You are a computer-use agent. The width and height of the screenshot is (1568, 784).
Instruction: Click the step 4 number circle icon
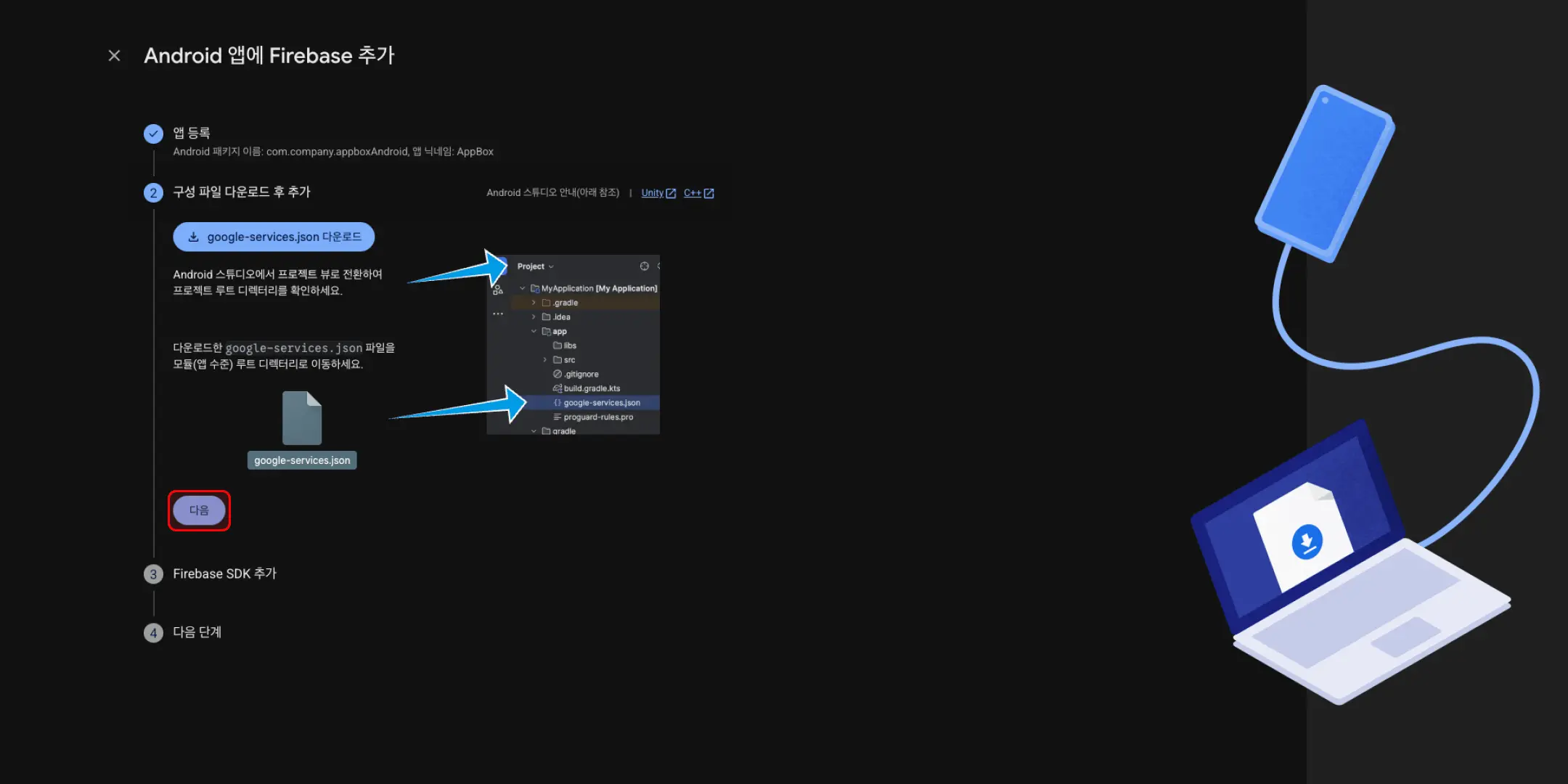click(153, 633)
